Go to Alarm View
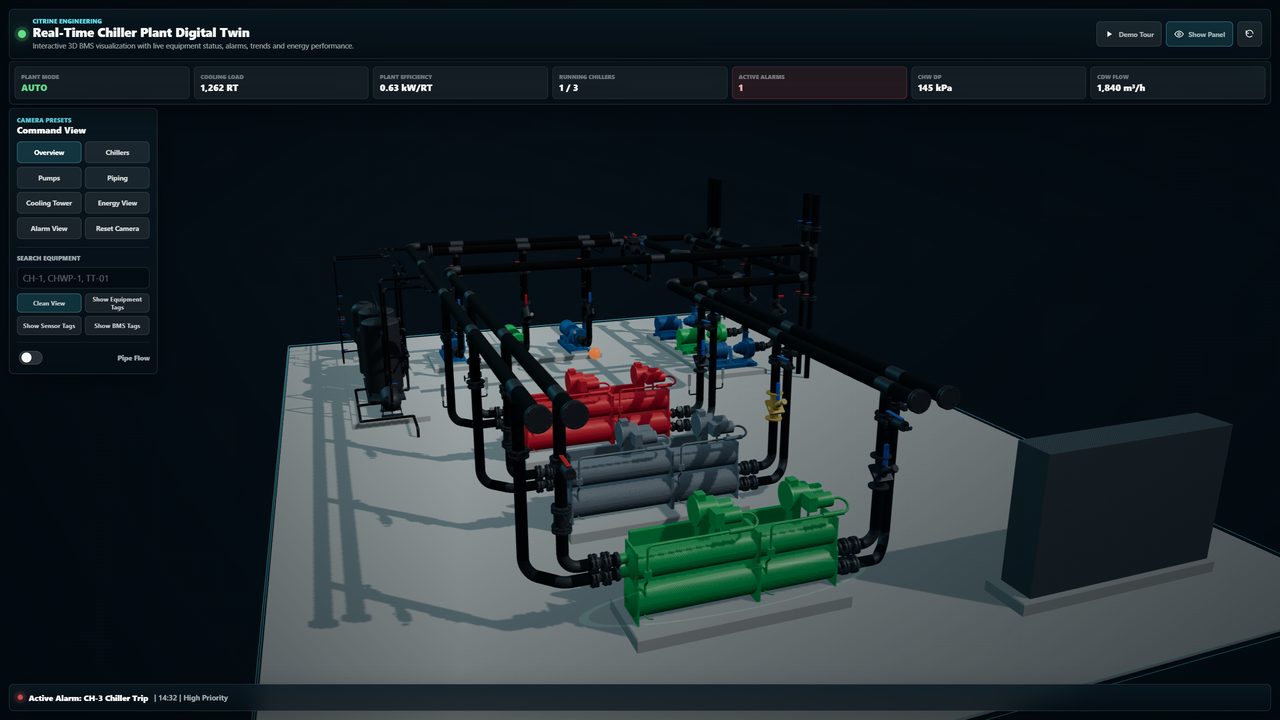 coord(49,229)
